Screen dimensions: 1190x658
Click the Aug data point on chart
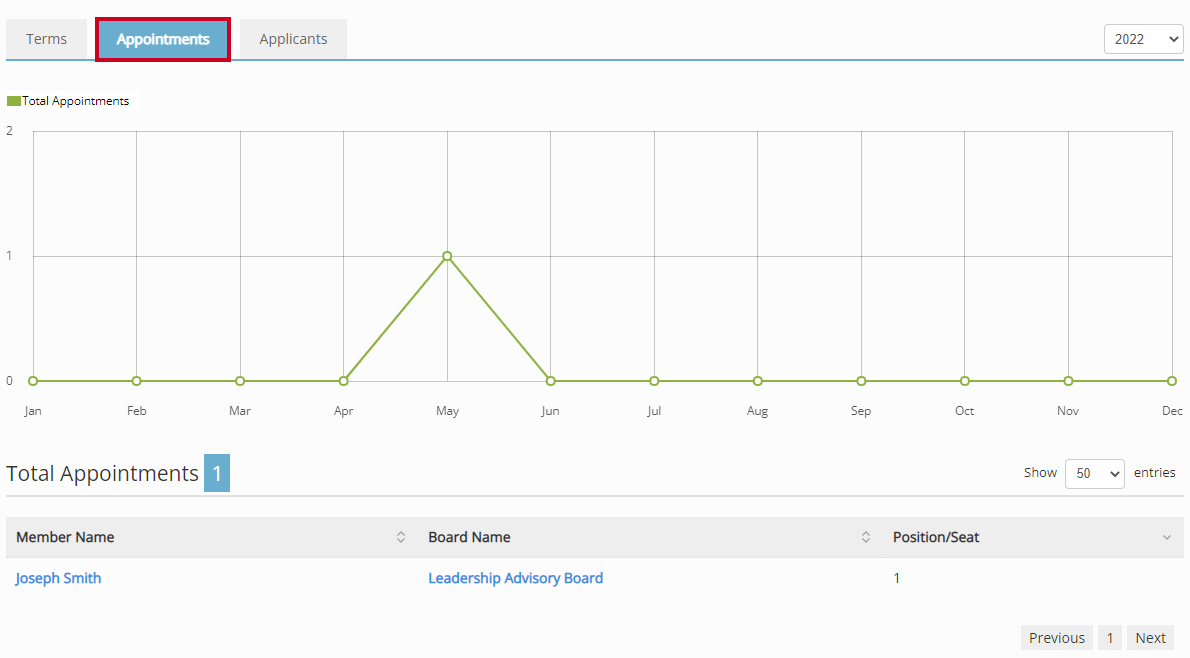coord(757,381)
